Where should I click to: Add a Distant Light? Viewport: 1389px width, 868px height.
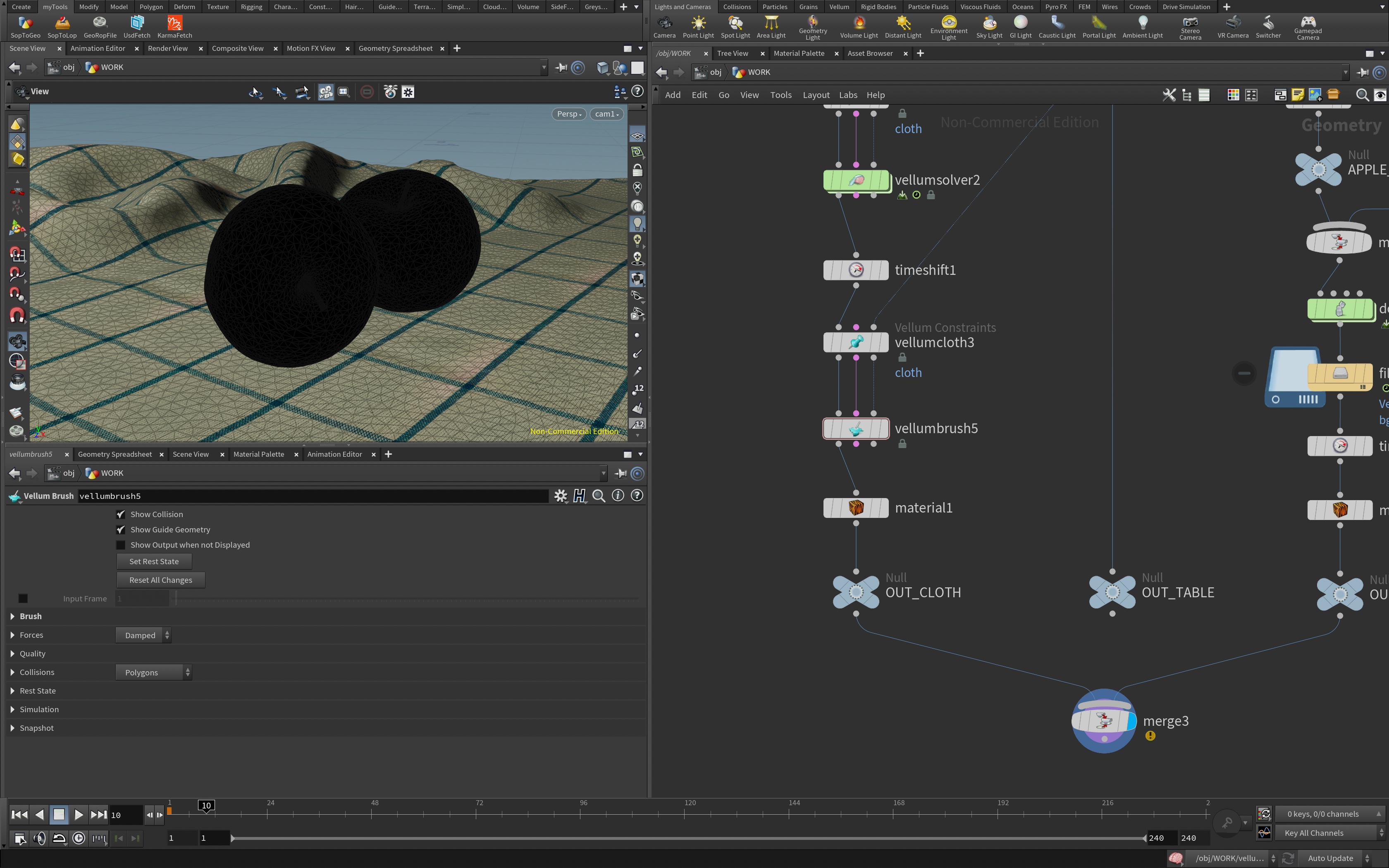tap(903, 27)
